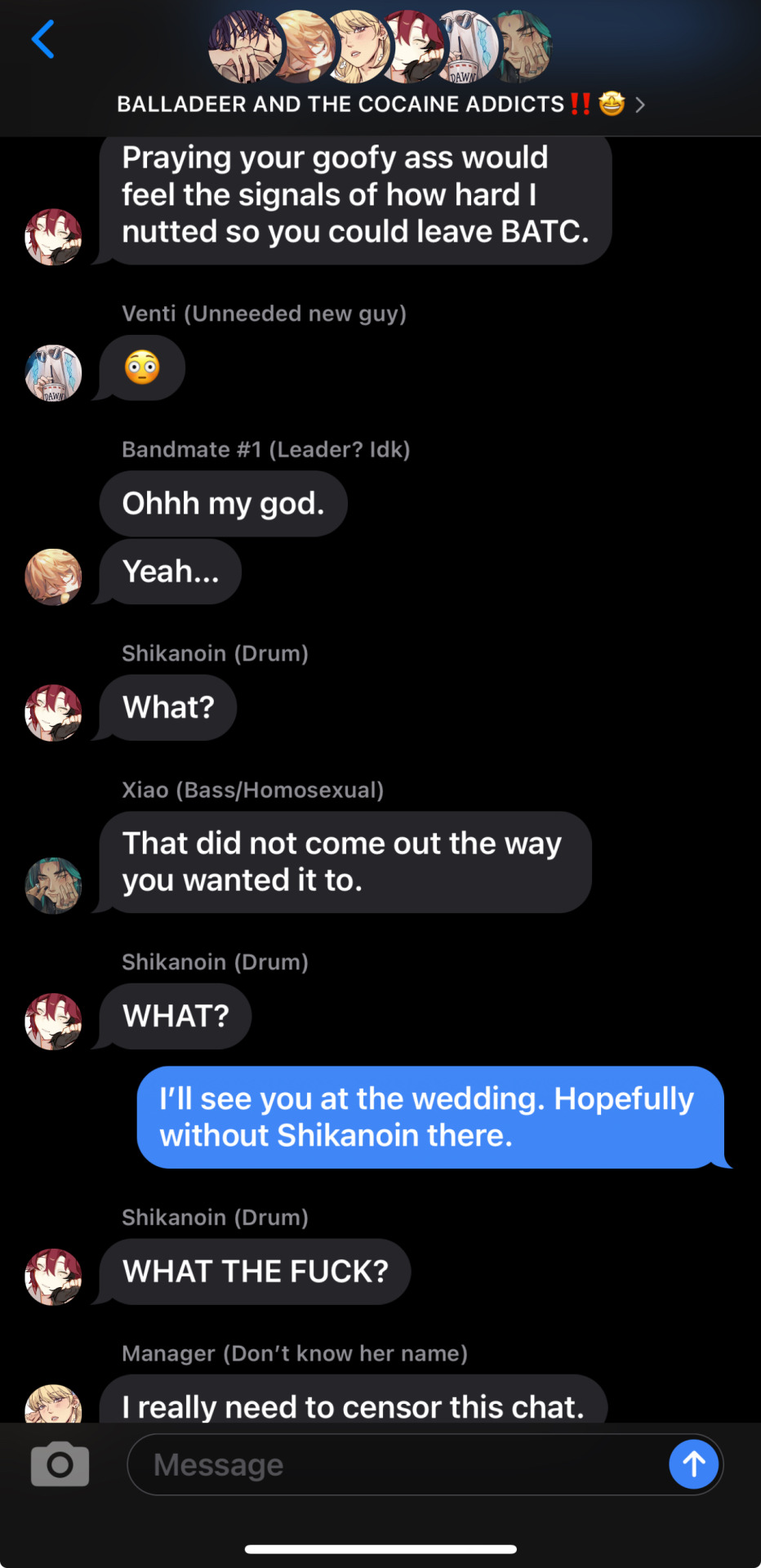Tap the blue back arrow
This screenshot has height=1568, width=761.
(x=42, y=39)
